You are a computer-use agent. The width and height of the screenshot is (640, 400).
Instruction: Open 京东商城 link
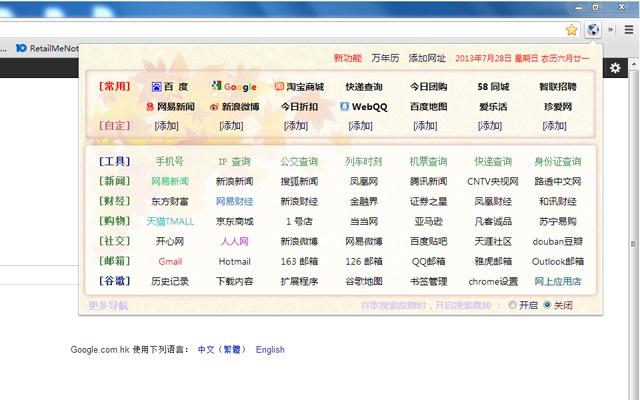[x=234, y=221]
